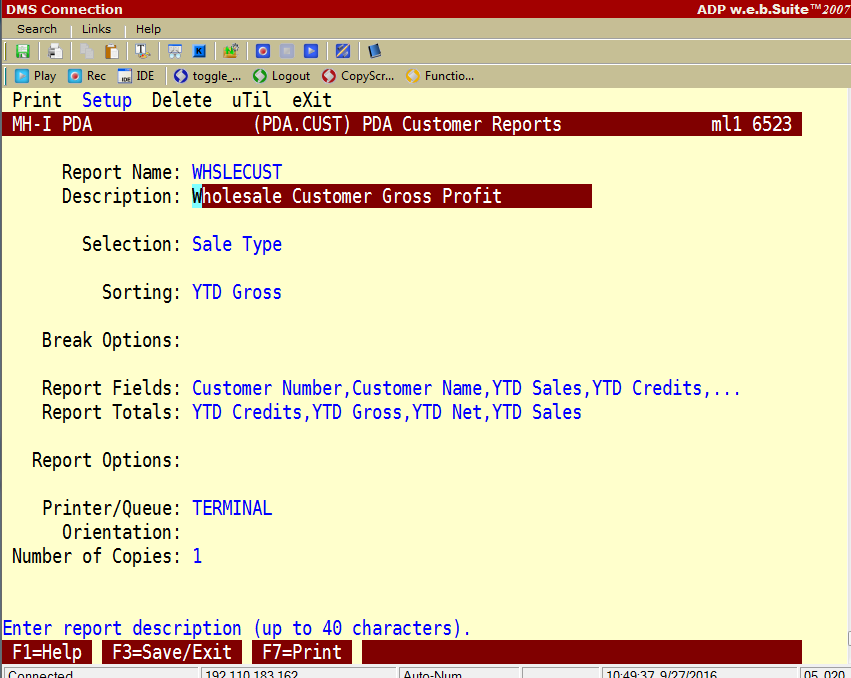Click the blue K keyboard icon

click(x=199, y=51)
